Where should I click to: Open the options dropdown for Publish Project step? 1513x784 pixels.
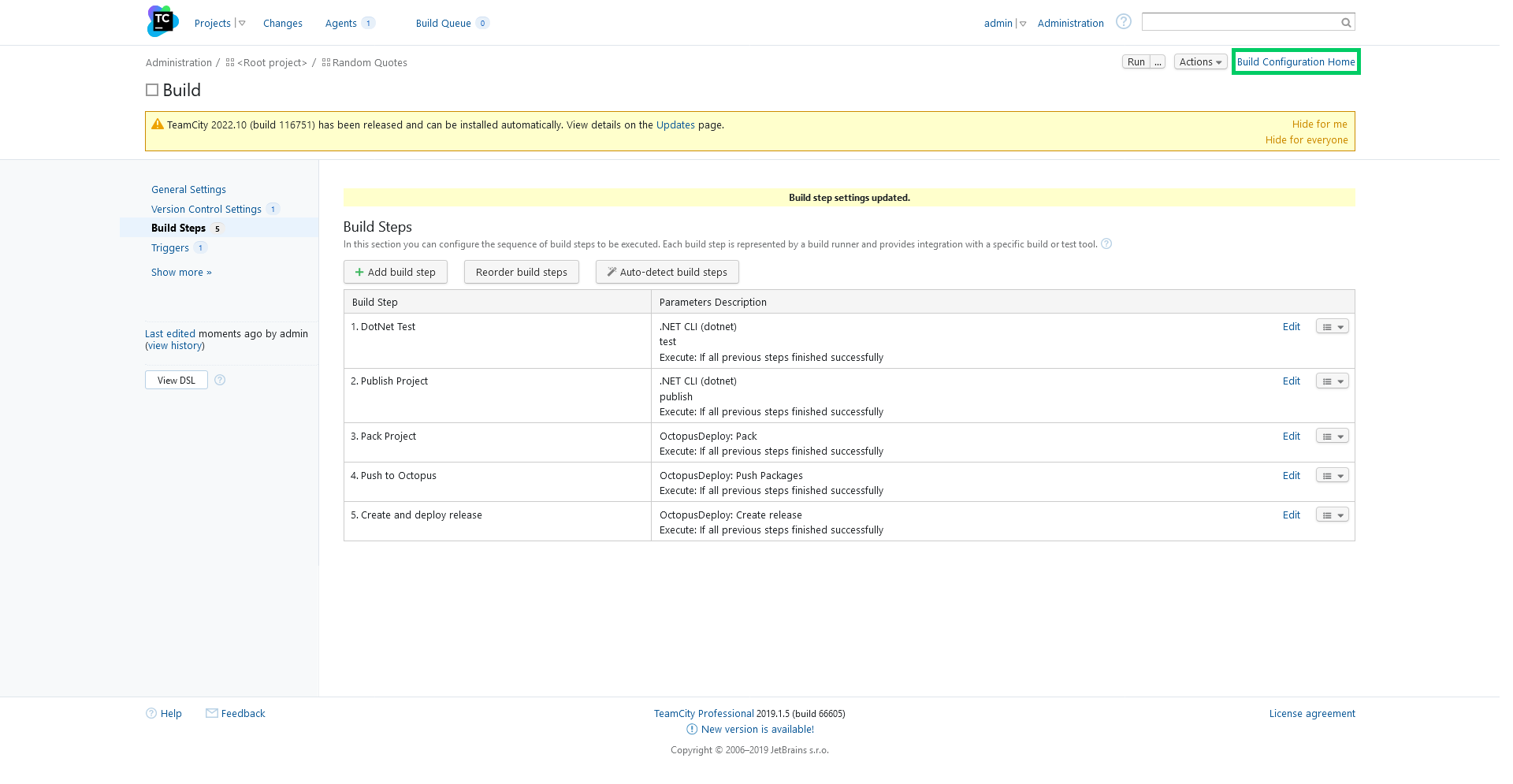(1333, 381)
